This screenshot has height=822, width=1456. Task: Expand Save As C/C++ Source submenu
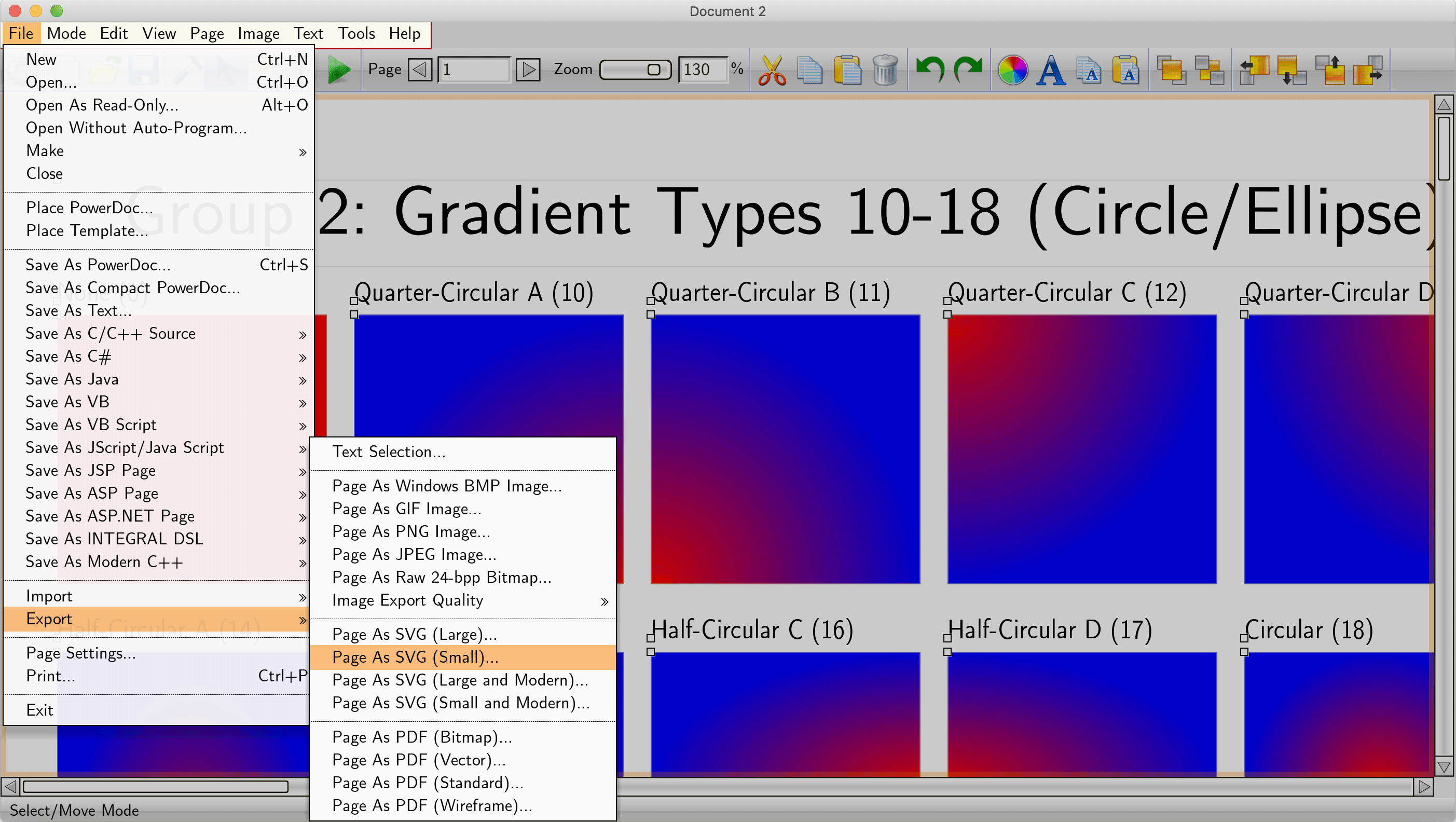[158, 334]
